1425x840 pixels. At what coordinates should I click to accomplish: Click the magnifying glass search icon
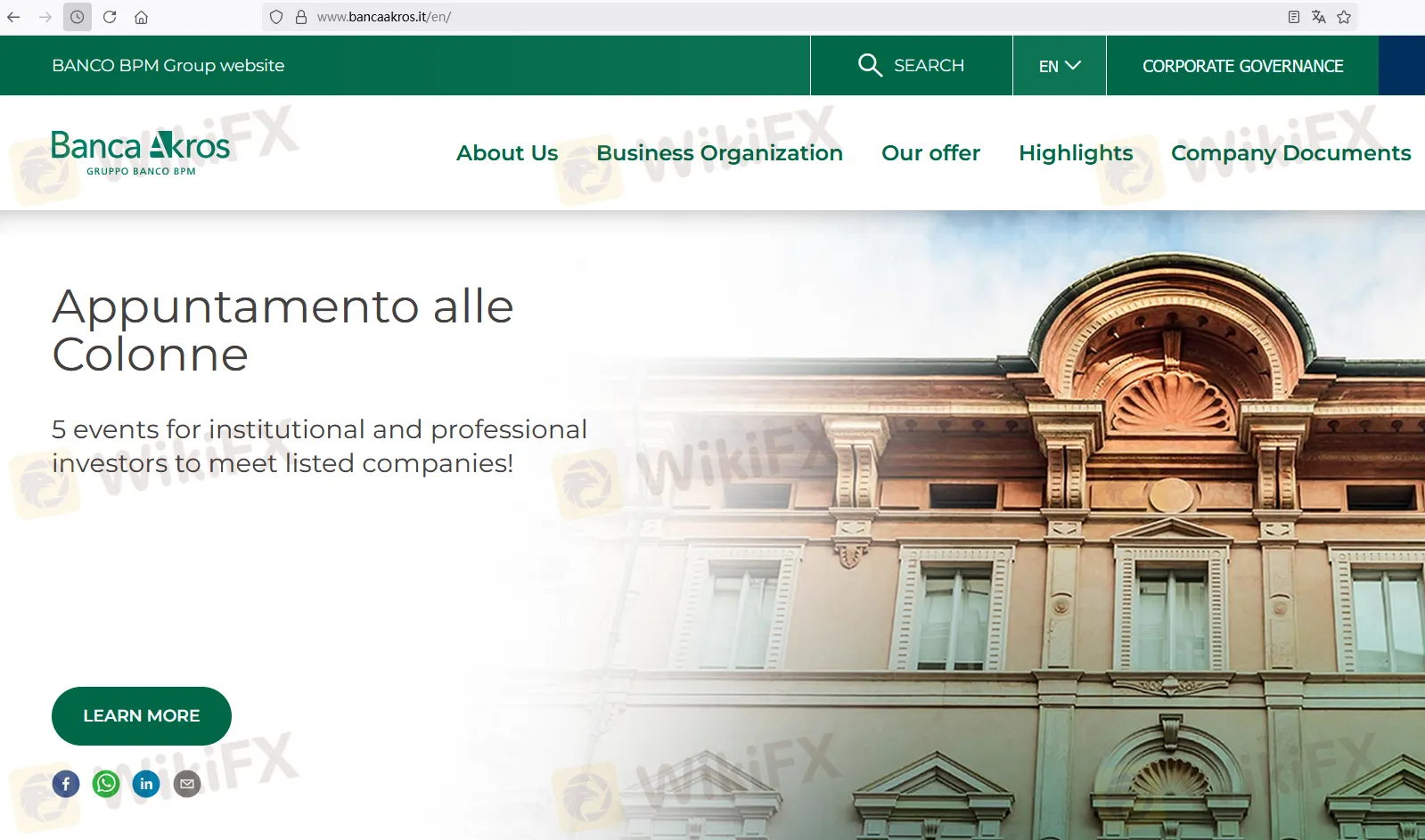coord(870,65)
